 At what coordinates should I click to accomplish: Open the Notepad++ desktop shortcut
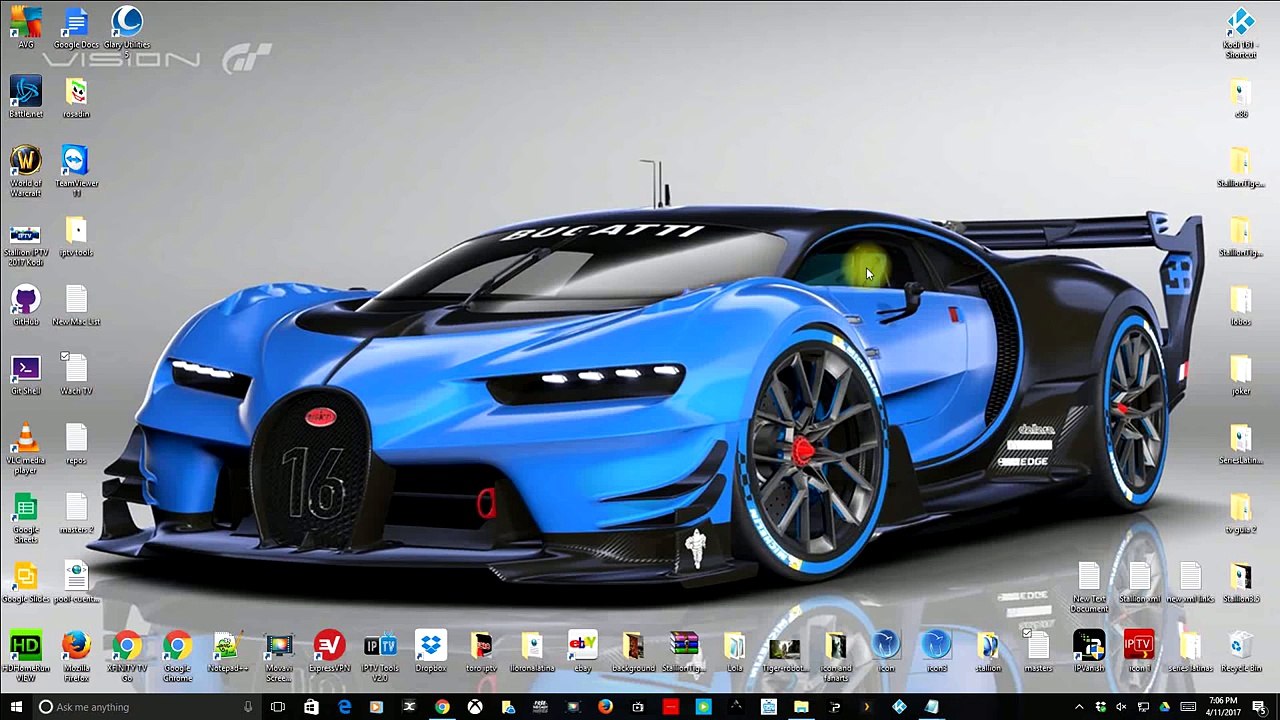(228, 652)
